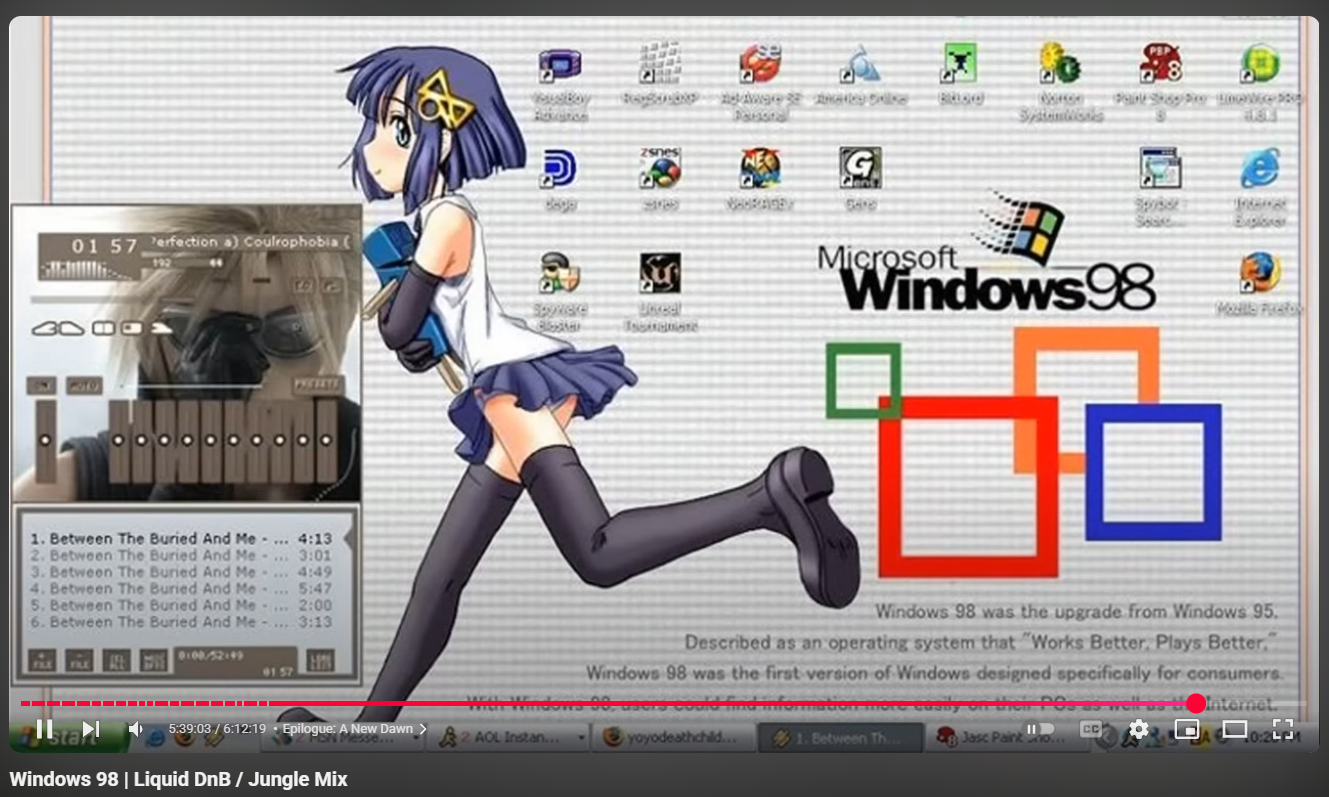The width and height of the screenshot is (1329, 797).
Task: Click the playlist SEL ALL button
Action: point(117,660)
